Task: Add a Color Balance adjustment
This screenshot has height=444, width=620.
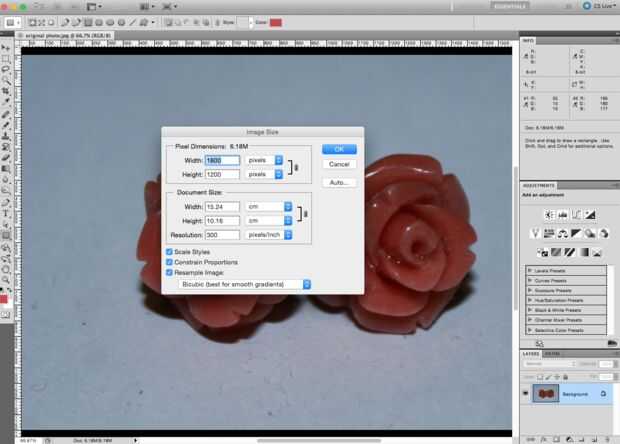Action: pyautogui.click(x=563, y=234)
